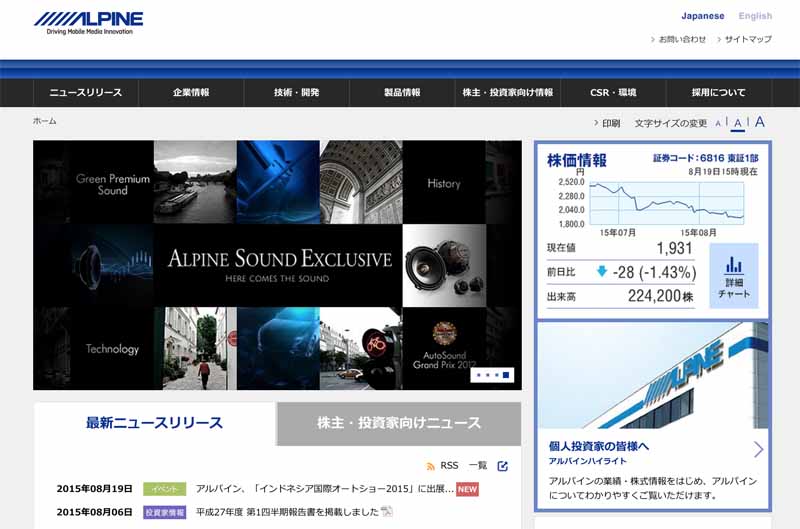Click the PDF icon after 第1四半期報告書
Screen dimensions: 800x529
coord(387,512)
